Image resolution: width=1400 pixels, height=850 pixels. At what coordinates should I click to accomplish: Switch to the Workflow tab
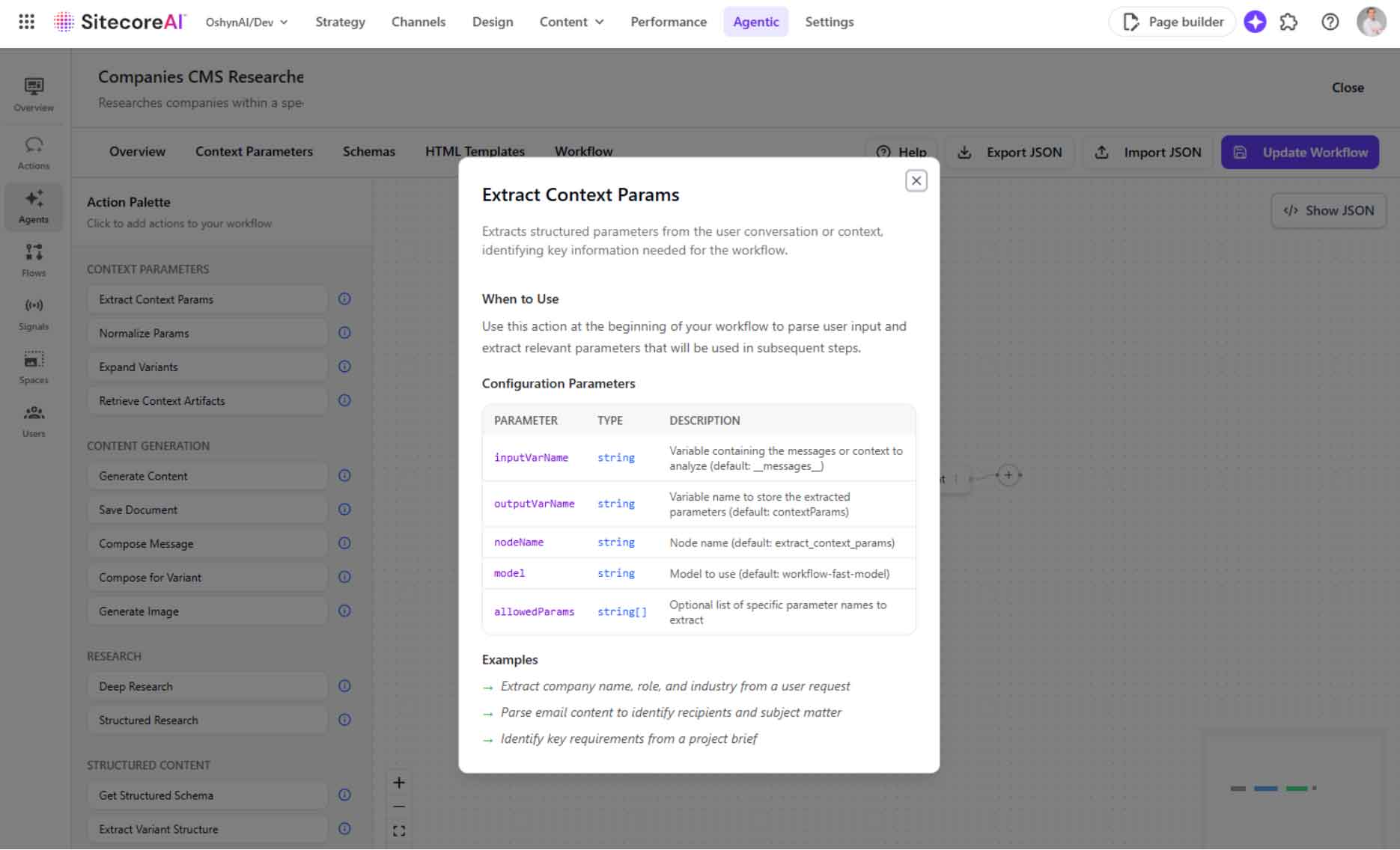[583, 151]
